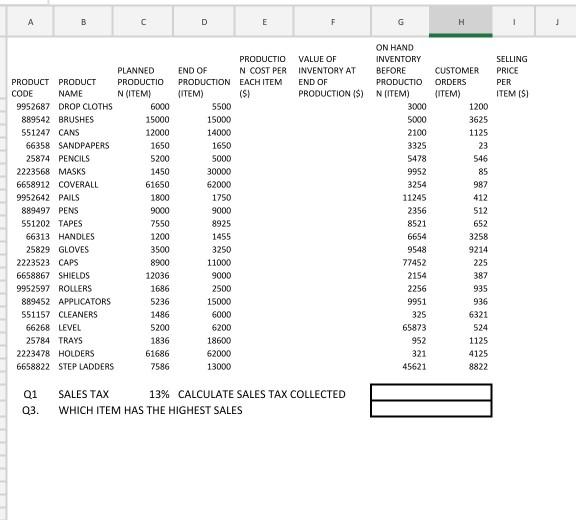Select the GLOVES product name cell
Viewport: 576px width, 520px height.
(73, 250)
